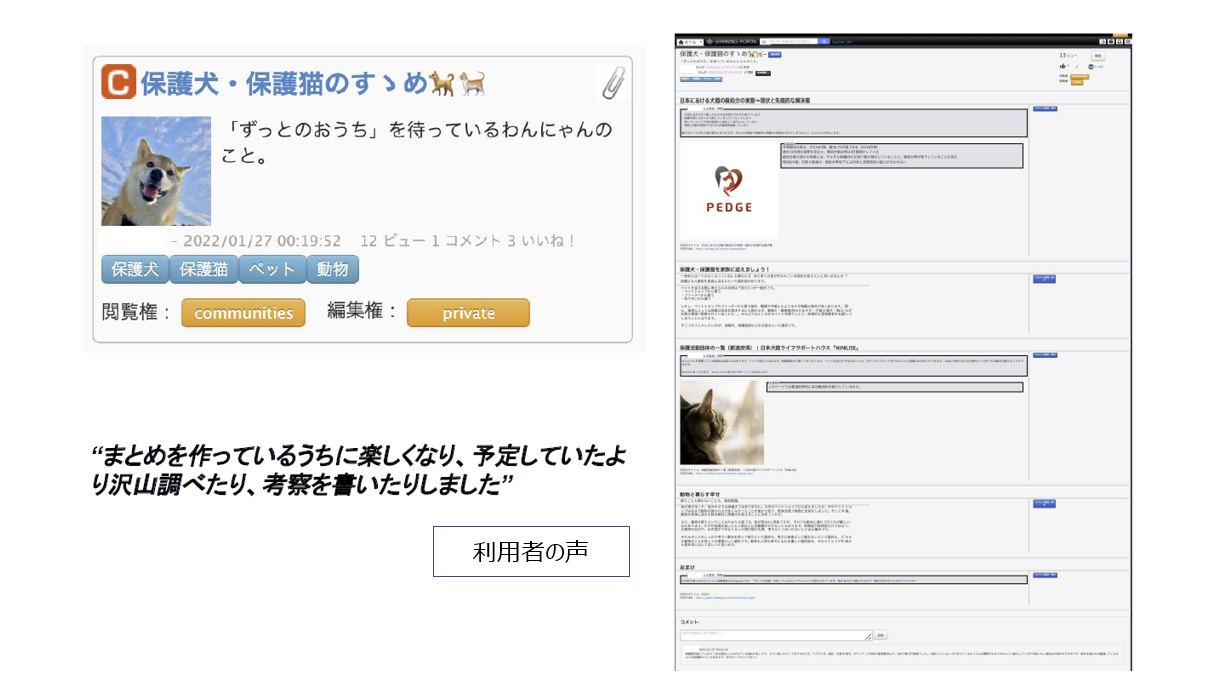Focus the keyword search field in header
Viewport: 1205px width, 687px height.
point(790,41)
